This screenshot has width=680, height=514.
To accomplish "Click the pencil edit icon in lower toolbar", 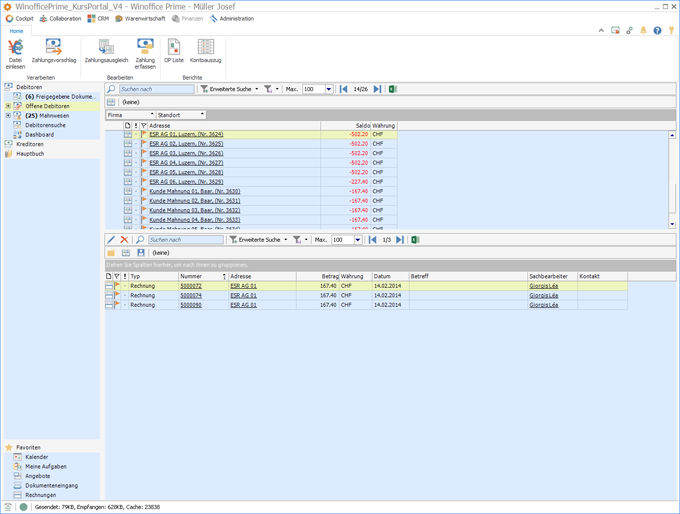I will pos(111,240).
